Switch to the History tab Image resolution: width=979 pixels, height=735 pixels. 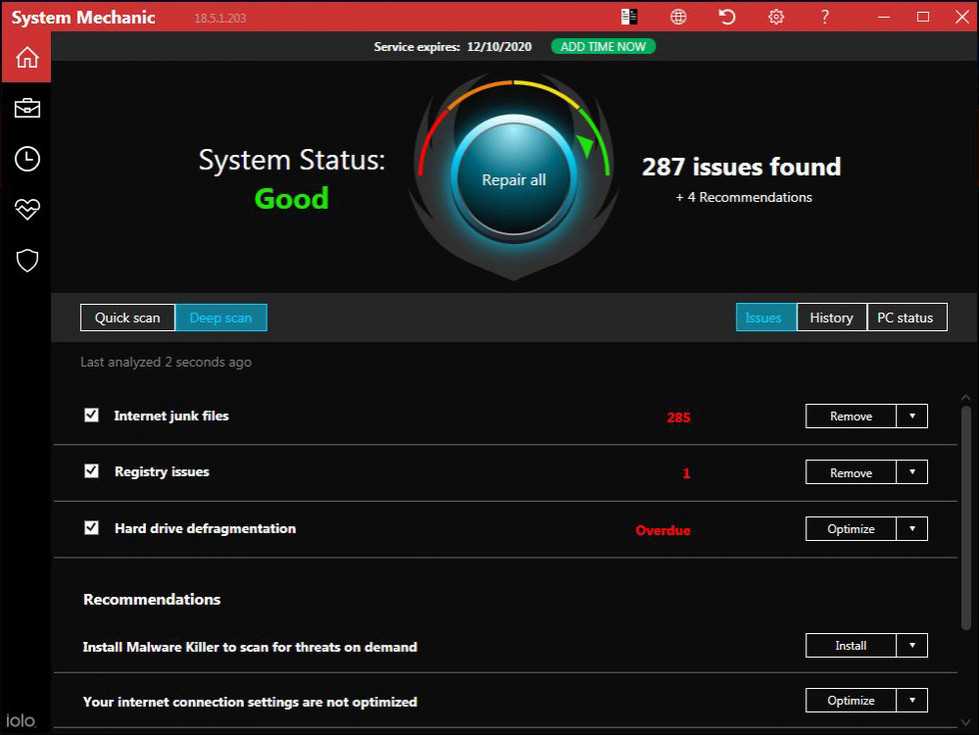point(831,317)
